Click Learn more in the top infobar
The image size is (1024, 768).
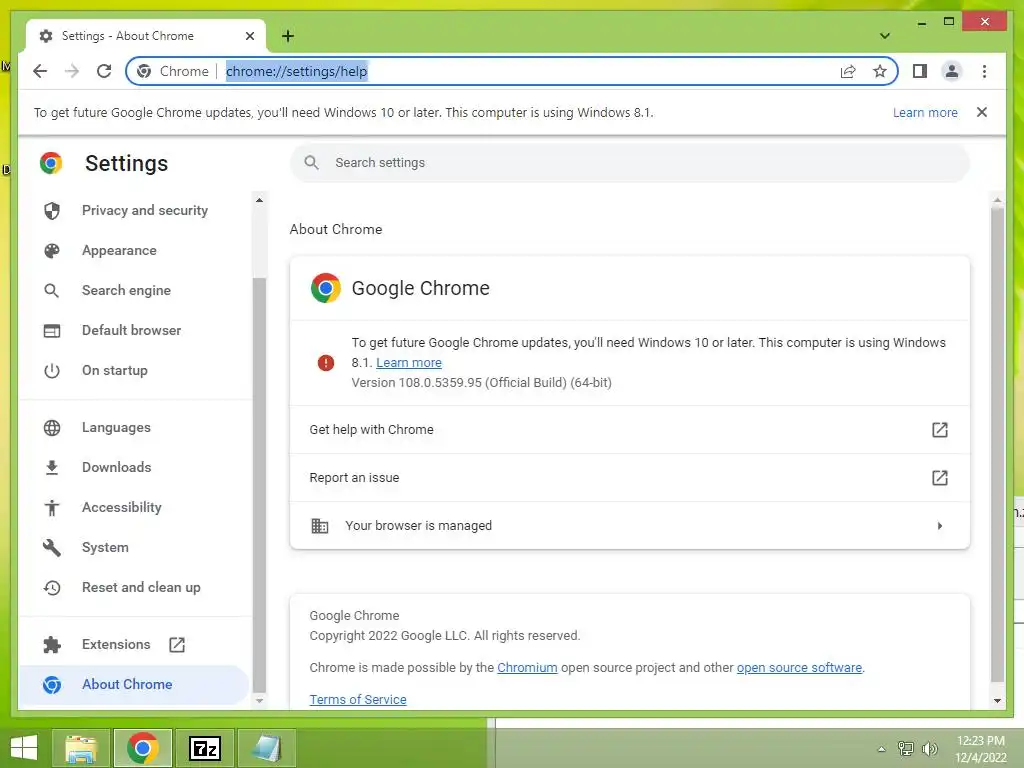pyautogui.click(x=925, y=112)
